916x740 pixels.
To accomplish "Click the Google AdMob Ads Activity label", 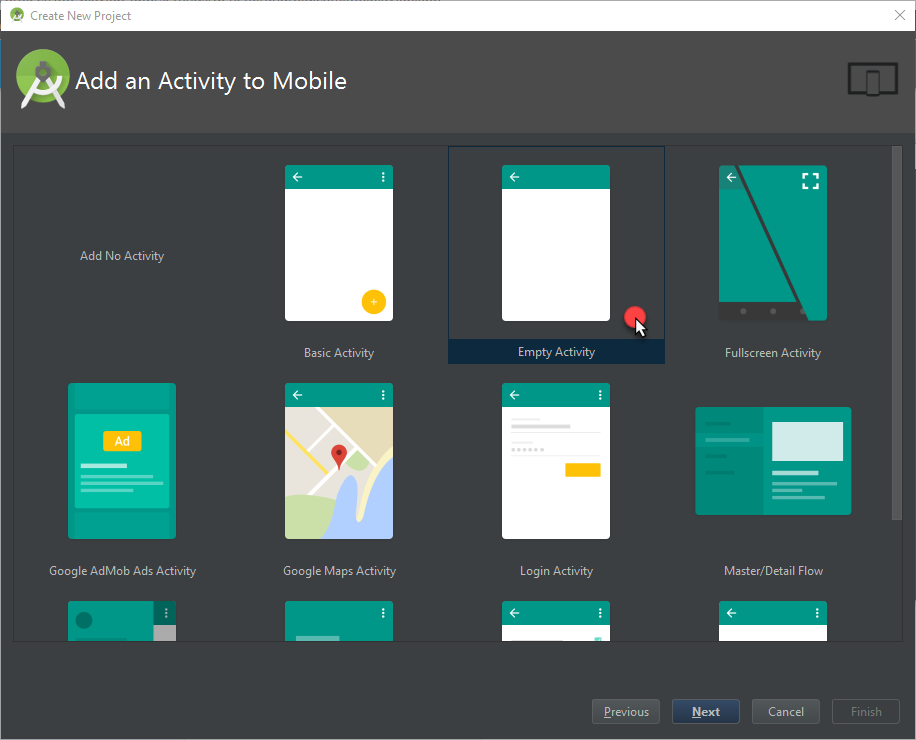I will coord(122,571).
